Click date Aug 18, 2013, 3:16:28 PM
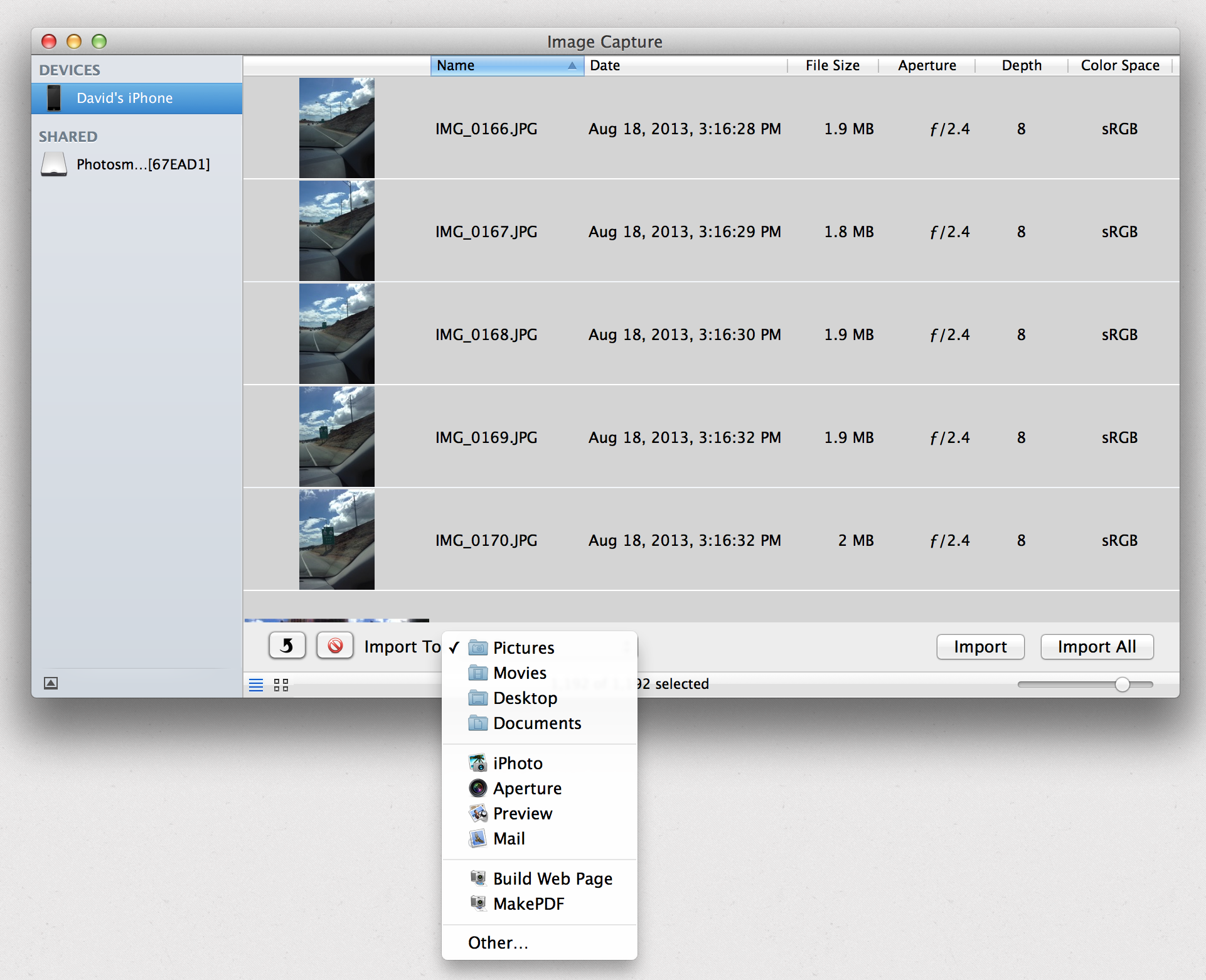This screenshot has width=1206, height=980. 685,129
